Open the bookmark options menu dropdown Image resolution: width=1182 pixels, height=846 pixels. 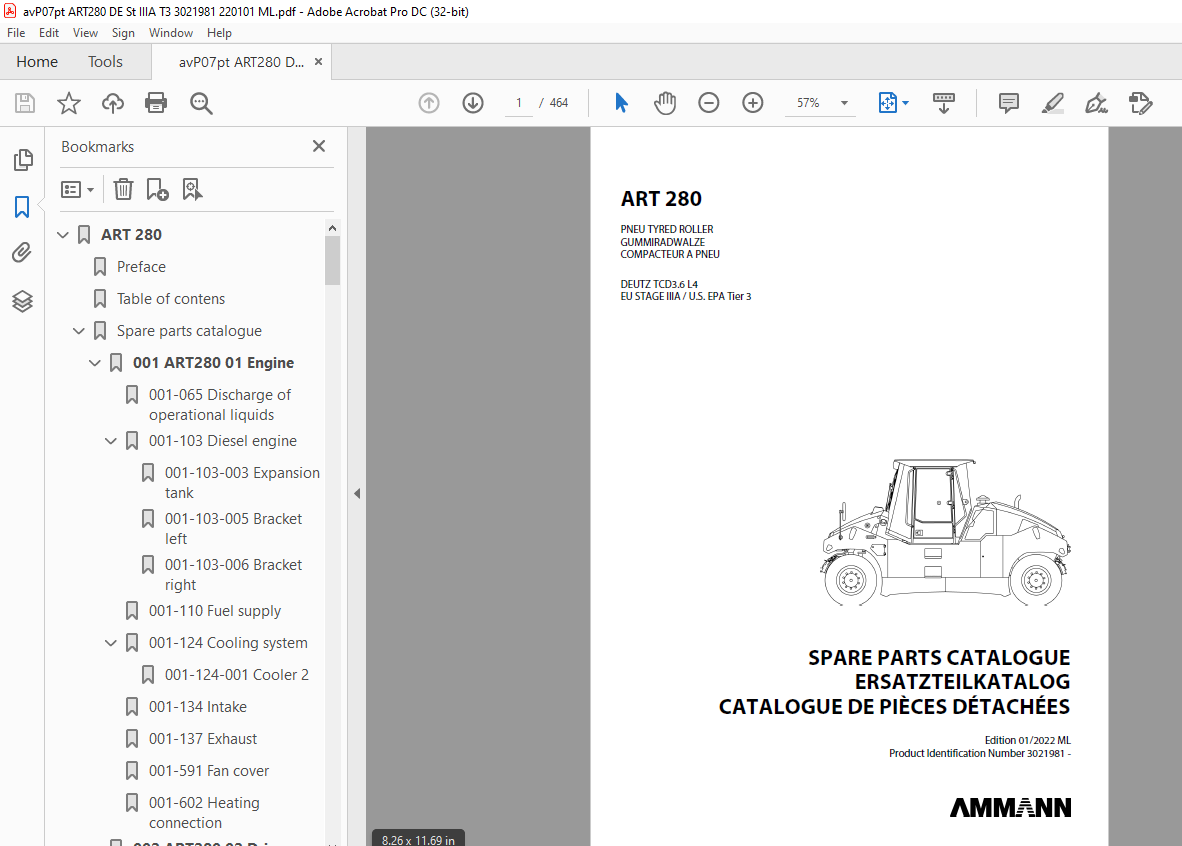pos(77,189)
